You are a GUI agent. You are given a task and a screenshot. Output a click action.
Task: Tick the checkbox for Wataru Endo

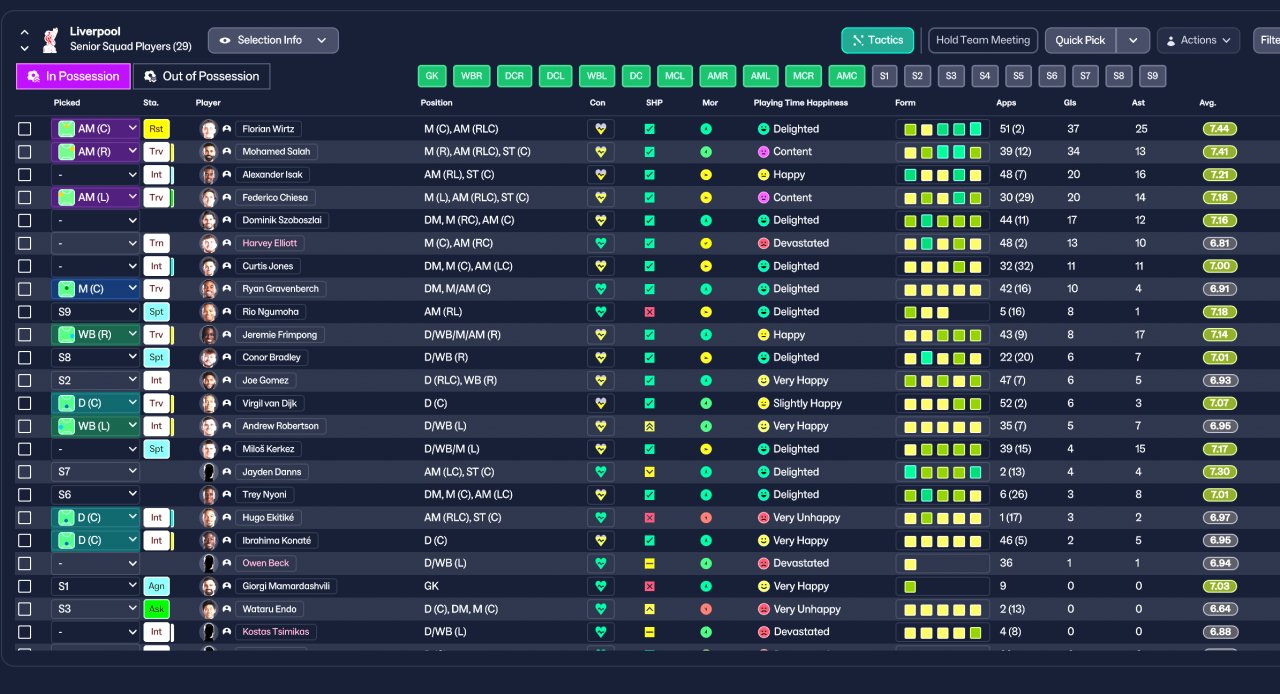[x=25, y=609]
